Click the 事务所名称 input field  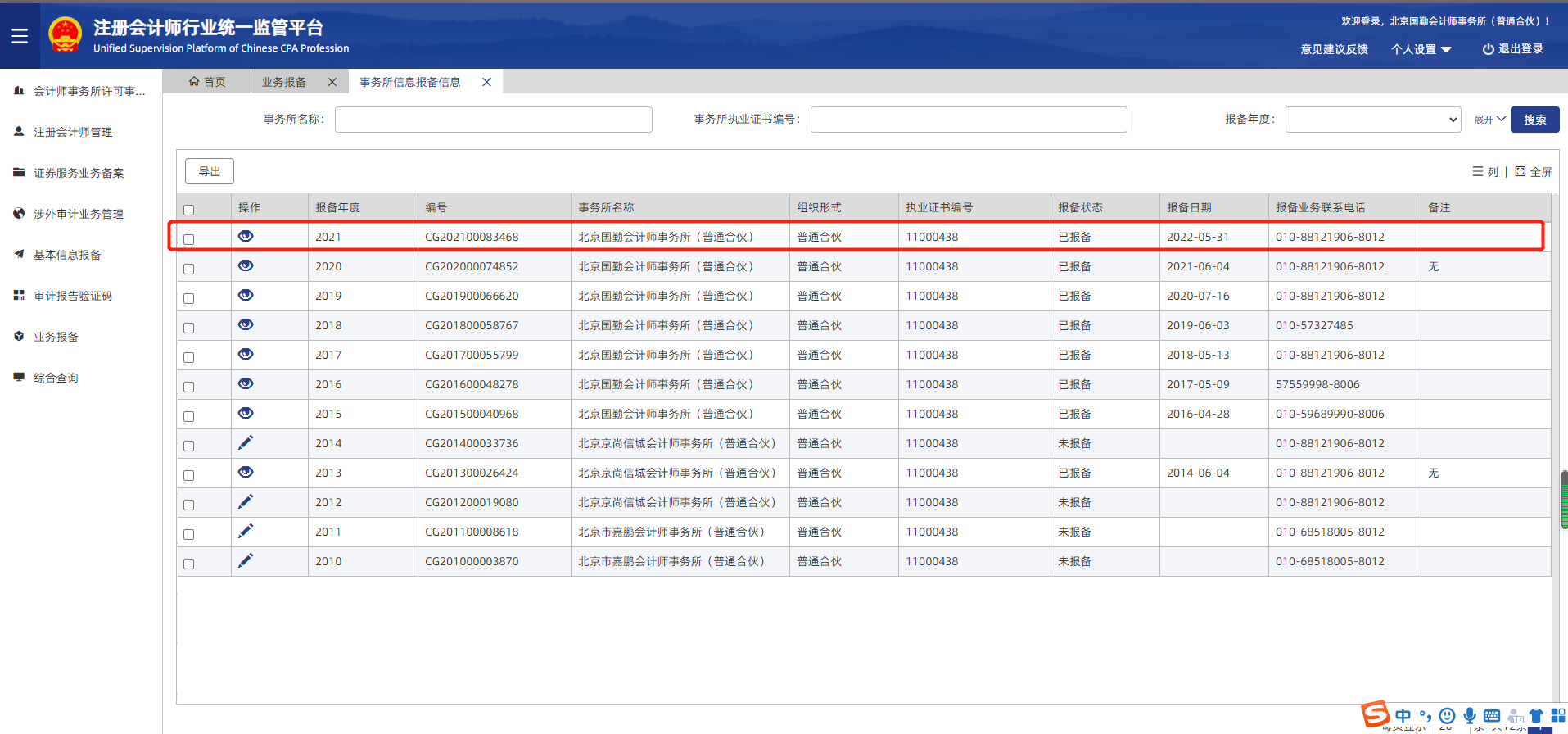pos(493,120)
